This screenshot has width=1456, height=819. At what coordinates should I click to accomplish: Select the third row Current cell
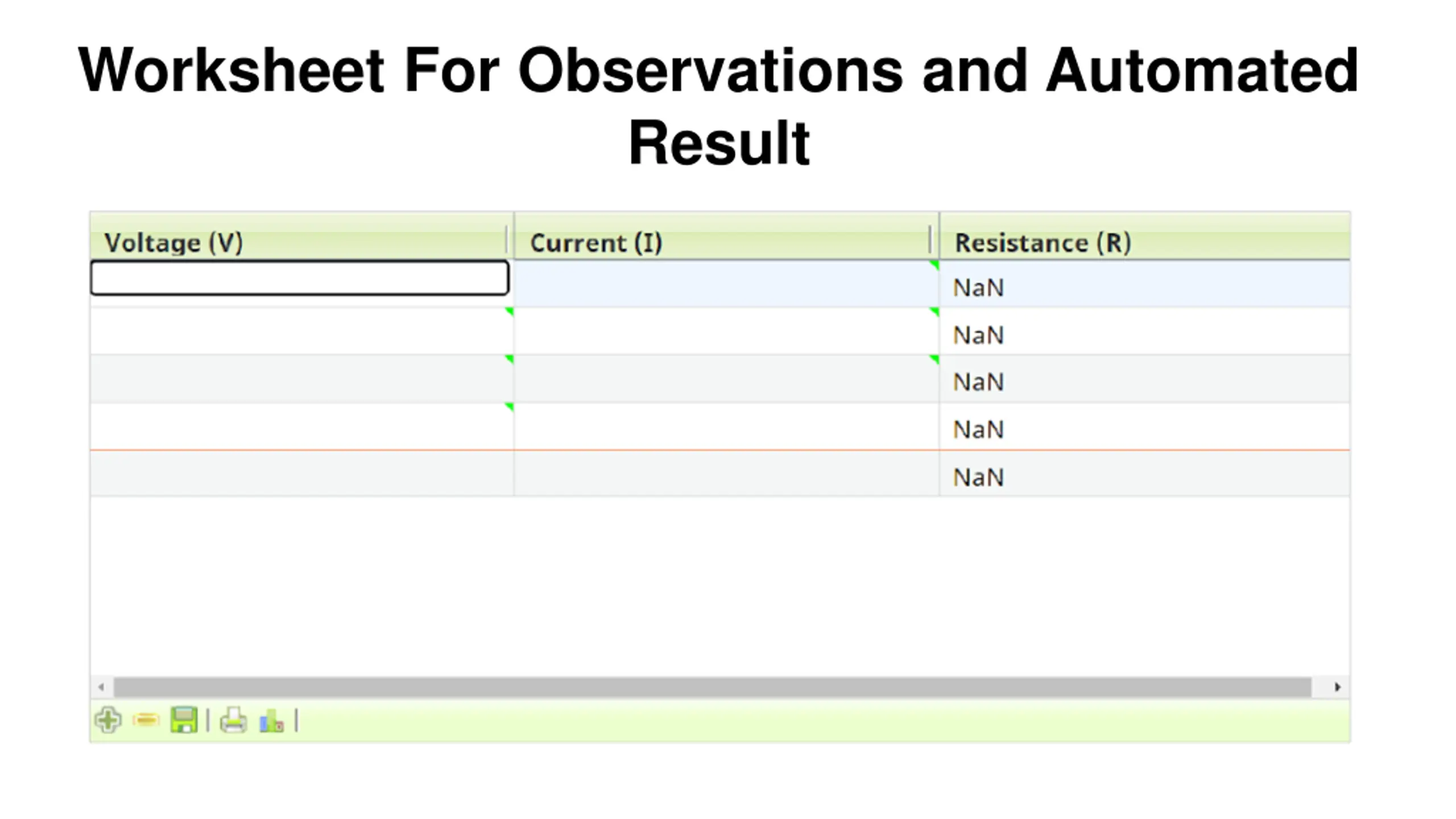pos(726,379)
